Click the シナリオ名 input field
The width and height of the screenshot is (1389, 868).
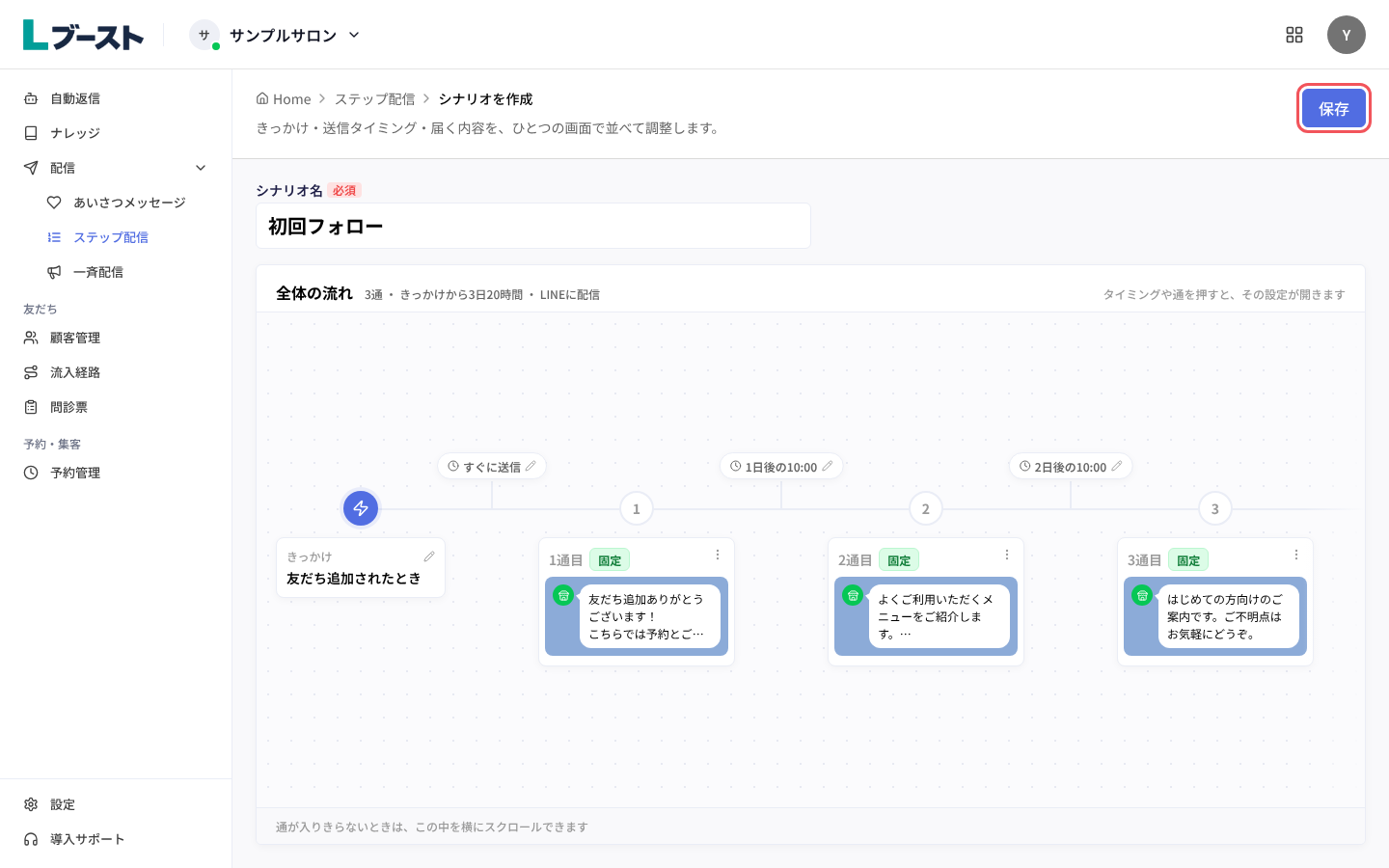[533, 226]
